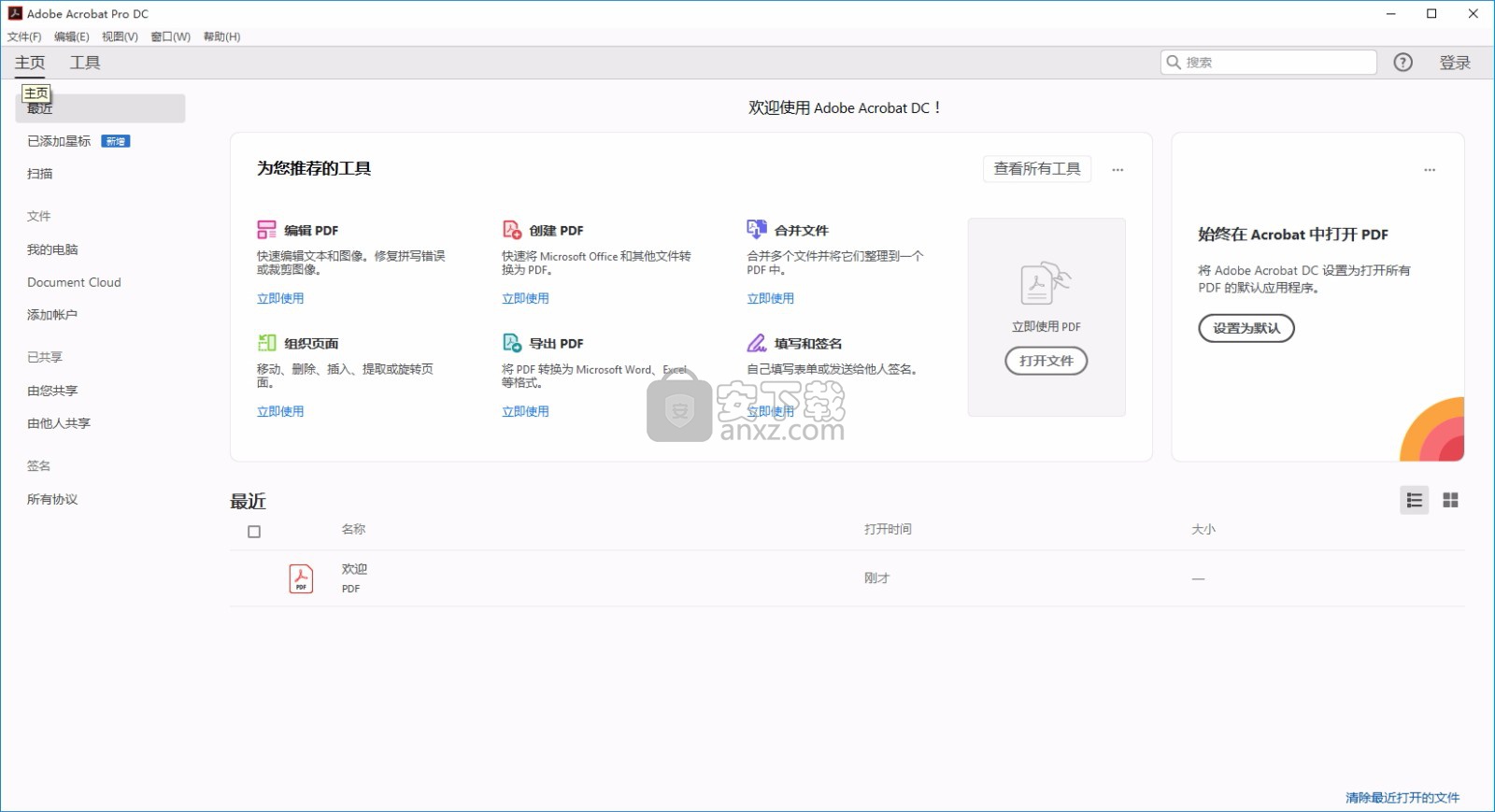Click the 欢迎 file name in recent list
Image resolution: width=1495 pixels, height=812 pixels.
pos(354,569)
